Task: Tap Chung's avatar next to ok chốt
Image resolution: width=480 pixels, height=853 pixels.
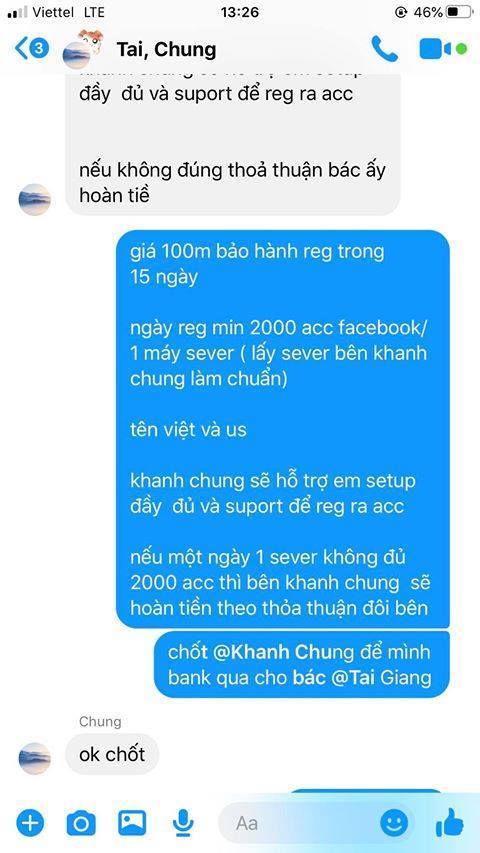Action: pos(34,758)
